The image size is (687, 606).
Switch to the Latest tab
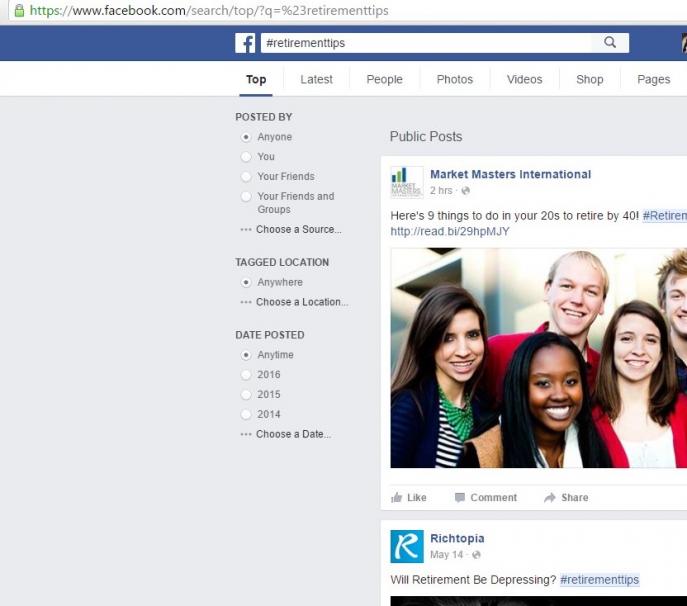click(x=316, y=79)
